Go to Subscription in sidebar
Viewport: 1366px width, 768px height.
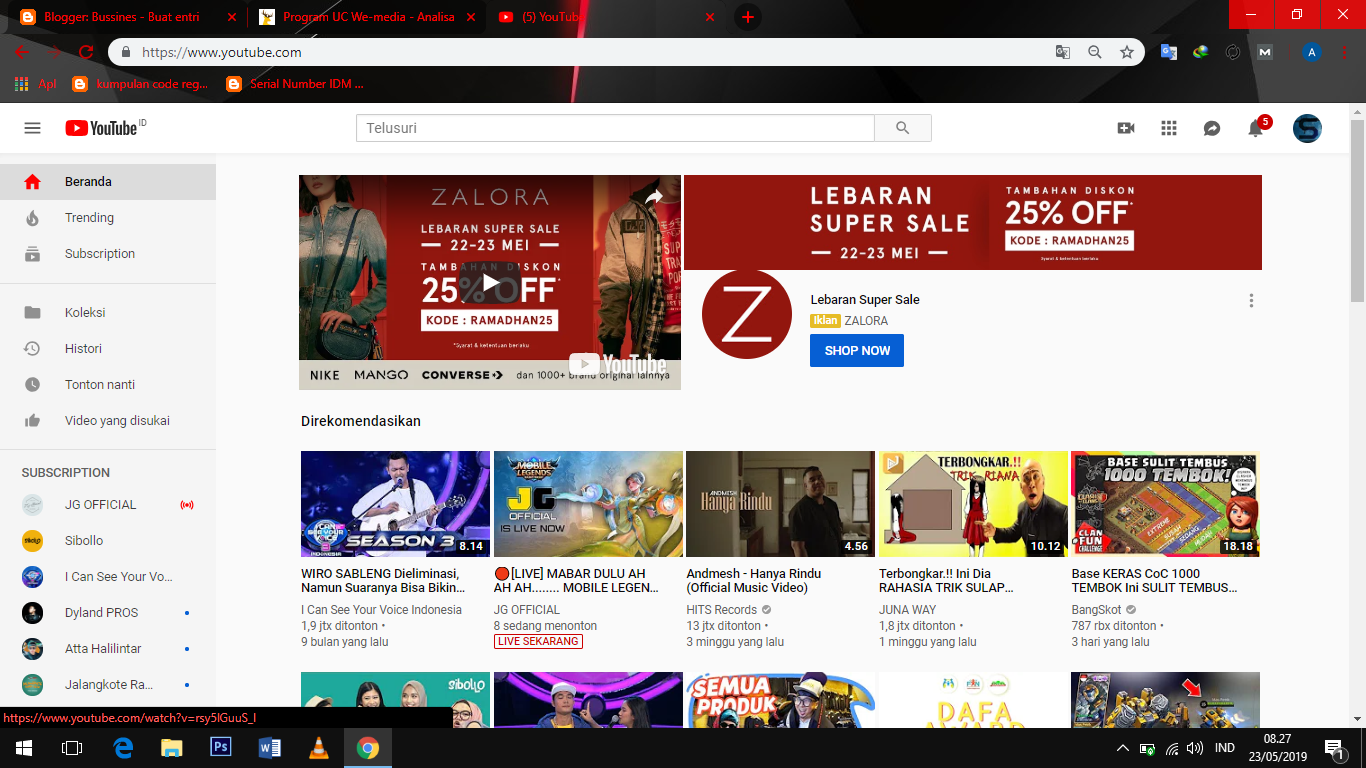[x=108, y=254]
